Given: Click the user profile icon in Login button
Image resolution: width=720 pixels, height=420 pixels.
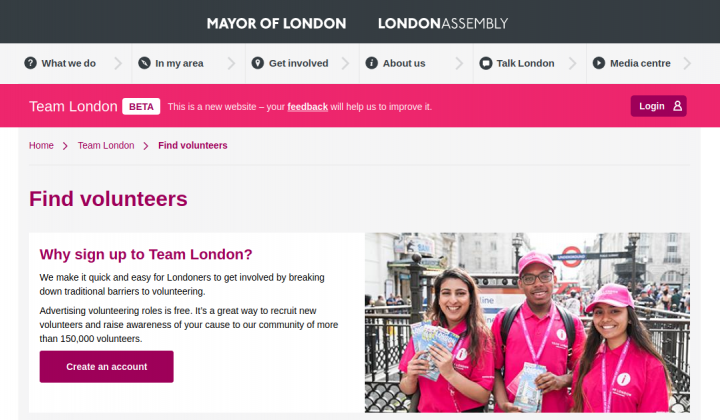Looking at the screenshot, I should click(x=677, y=106).
